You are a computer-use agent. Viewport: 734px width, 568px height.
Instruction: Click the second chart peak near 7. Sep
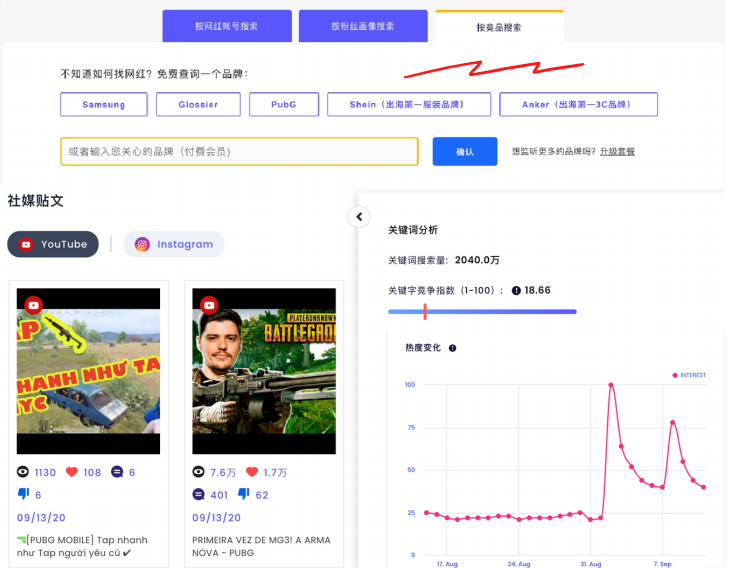(x=673, y=422)
